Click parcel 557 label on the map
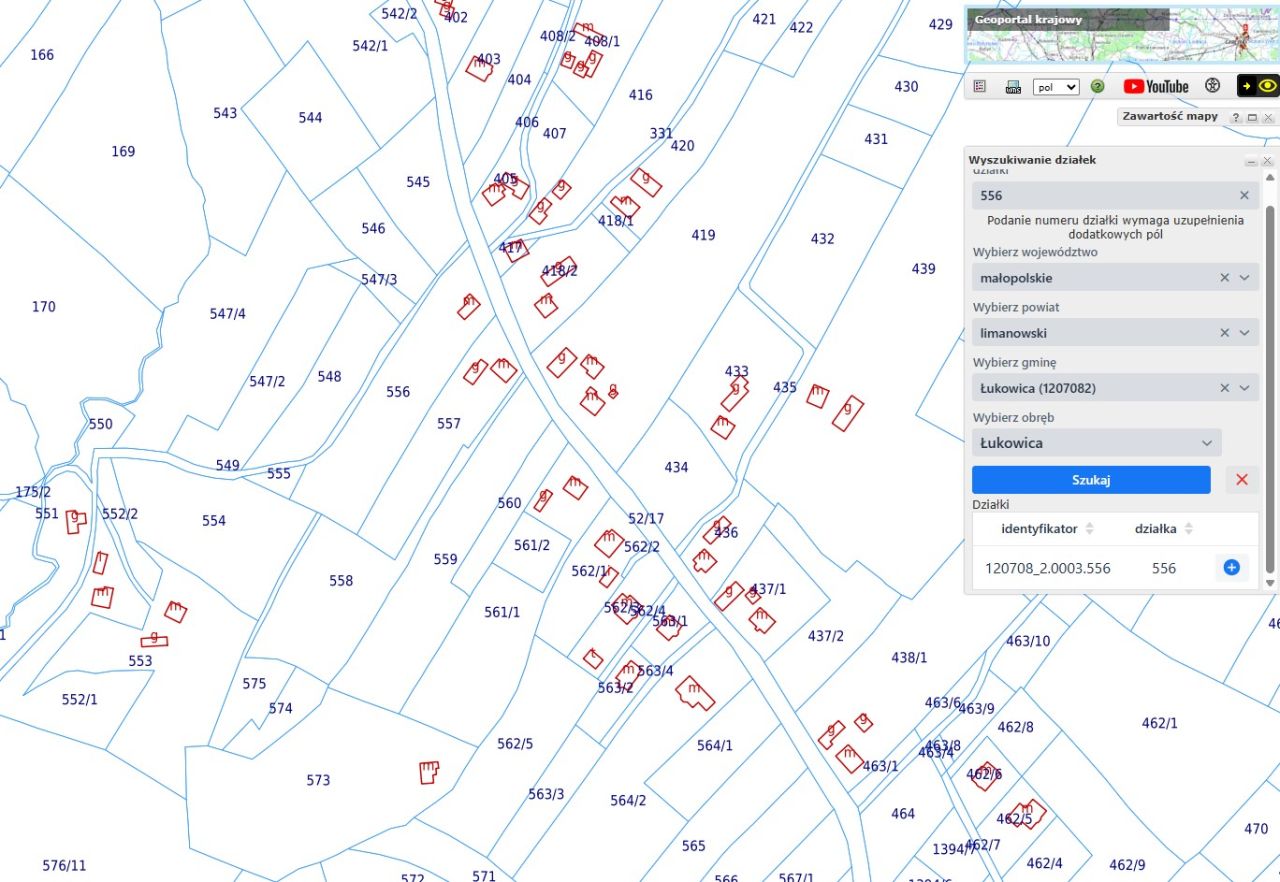This screenshot has height=882, width=1280. pos(449,424)
